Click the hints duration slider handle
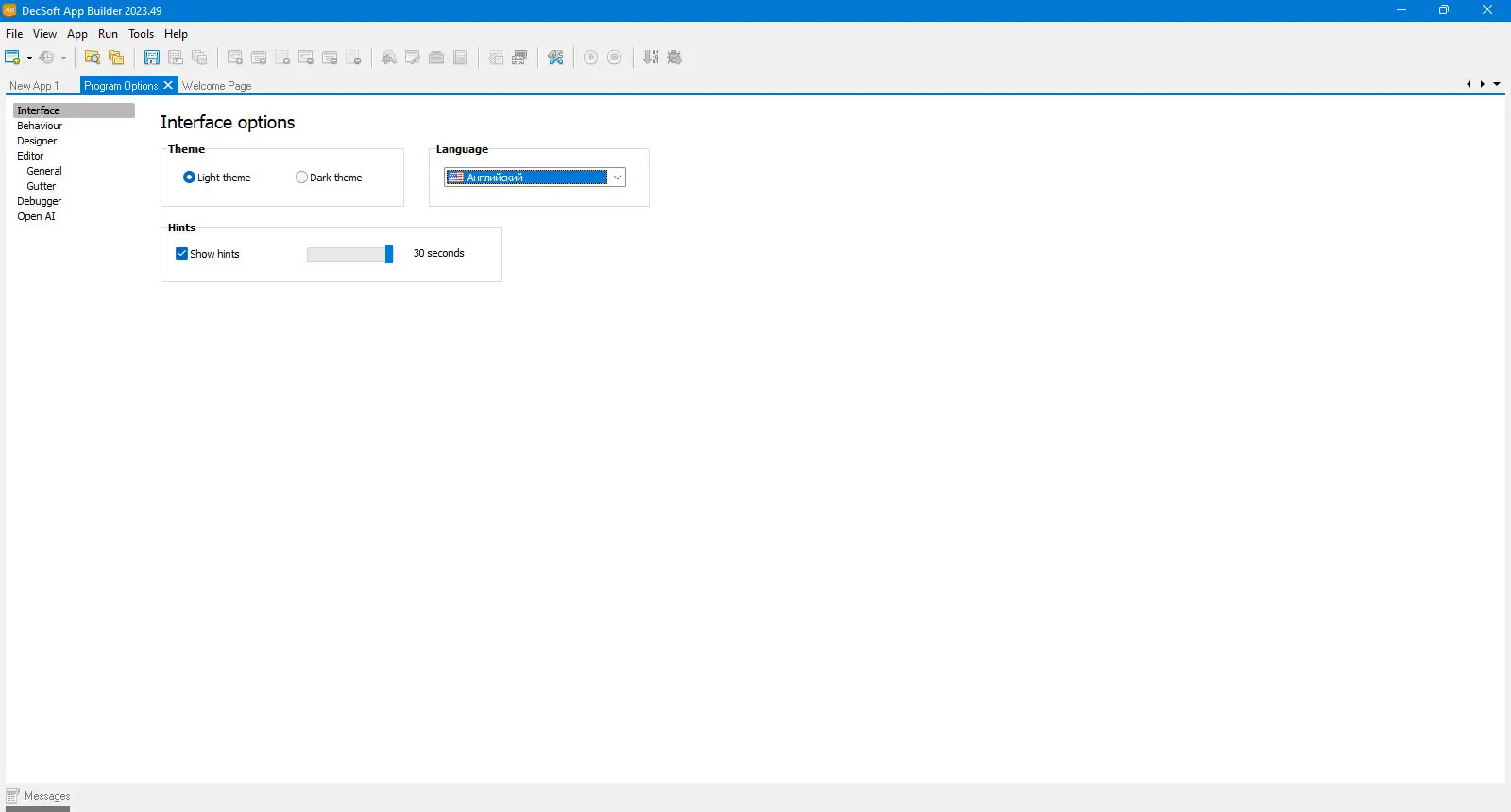The height and width of the screenshot is (812, 1511). (x=389, y=254)
